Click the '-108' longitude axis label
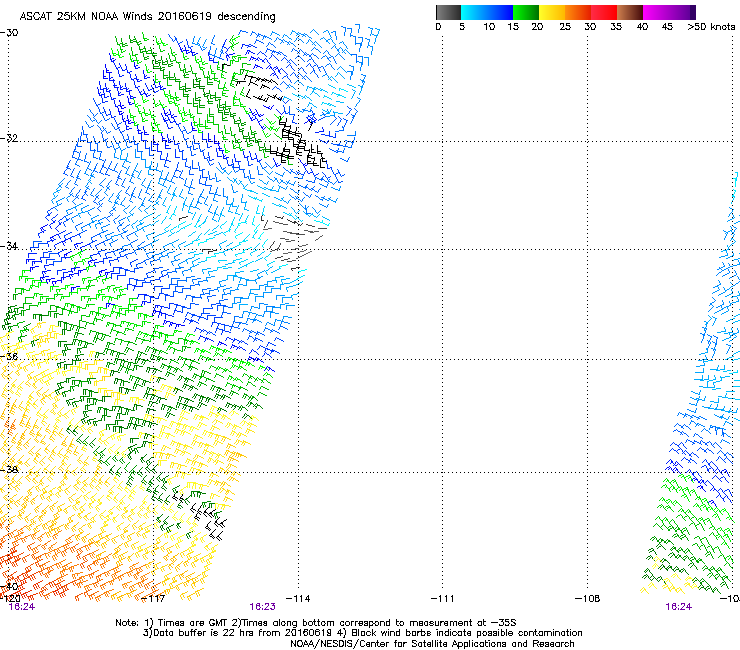740x650 pixels. tap(588, 599)
